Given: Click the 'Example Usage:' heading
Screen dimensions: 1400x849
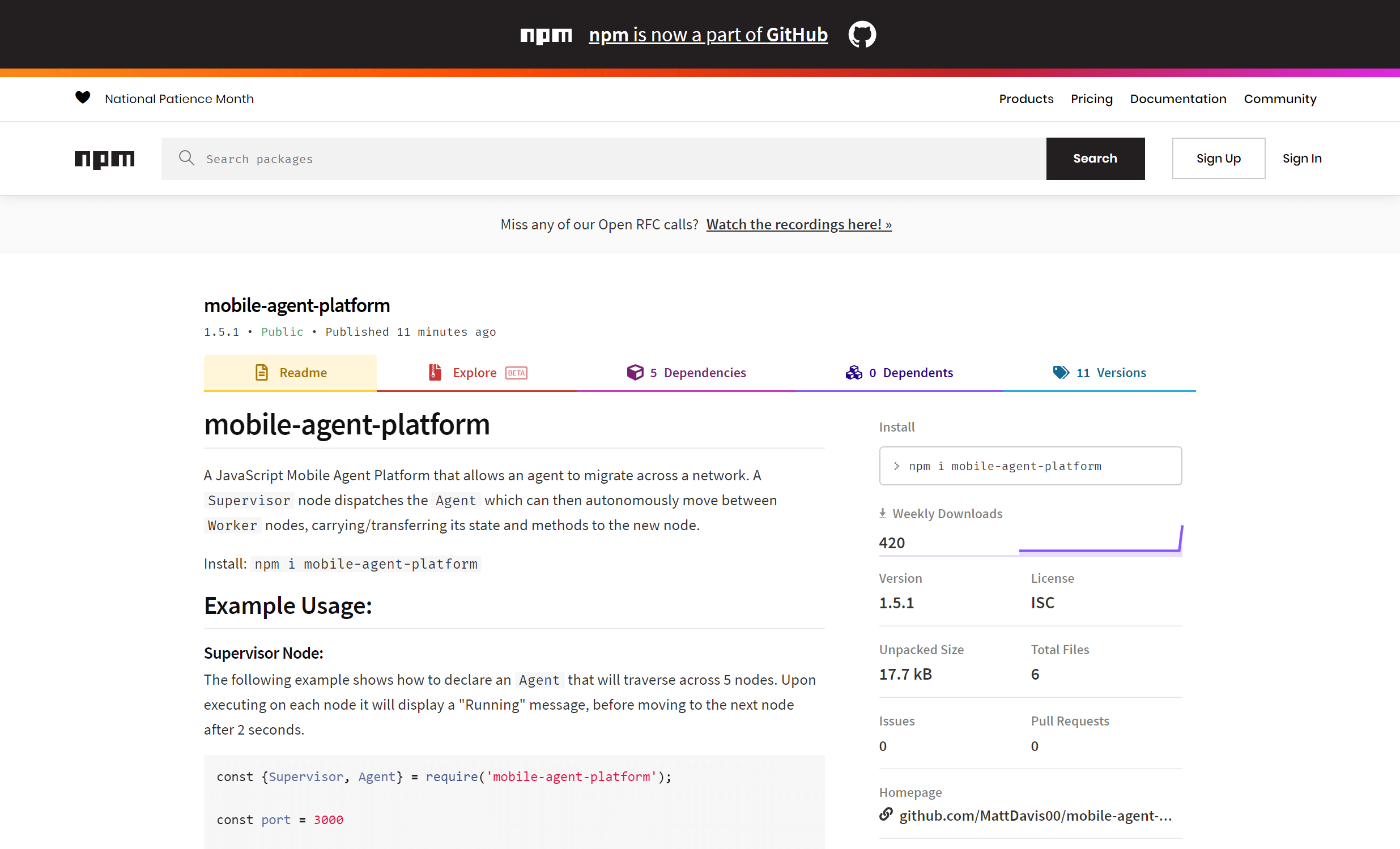Looking at the screenshot, I should [x=288, y=605].
